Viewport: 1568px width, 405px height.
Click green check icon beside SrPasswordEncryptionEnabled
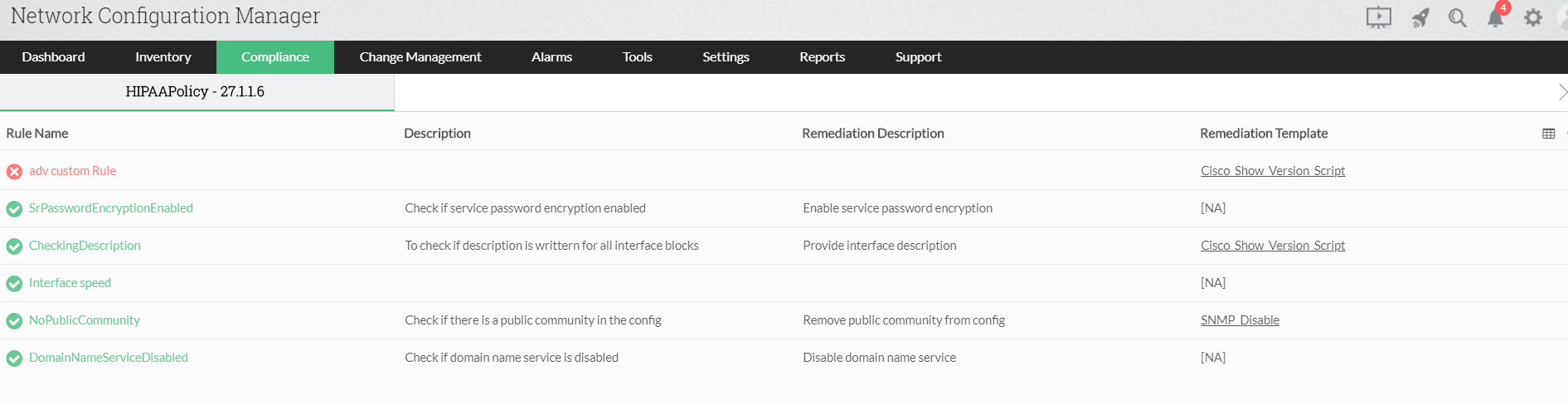[x=14, y=209]
